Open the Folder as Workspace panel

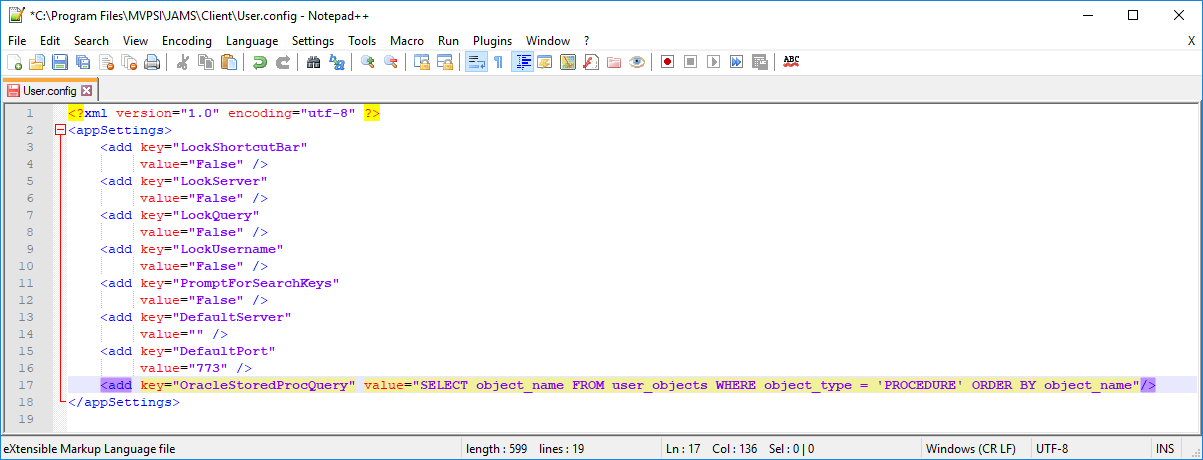coord(614,62)
